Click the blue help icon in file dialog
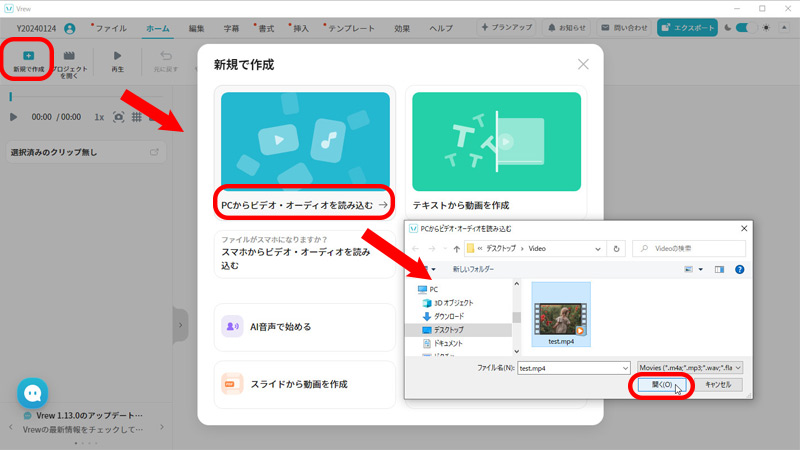 pos(739,269)
